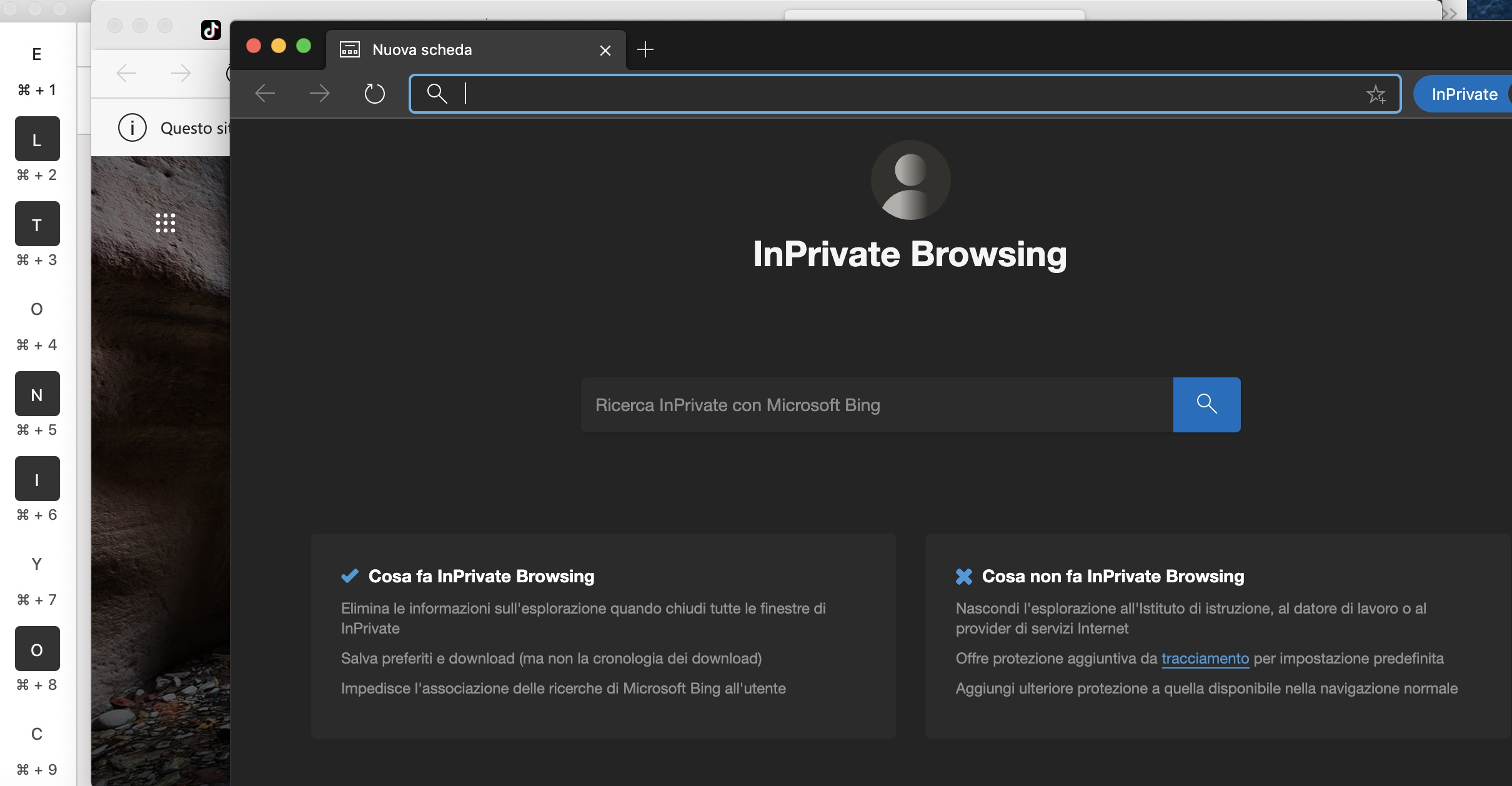Click the InPrivate profile avatar

coord(909,180)
